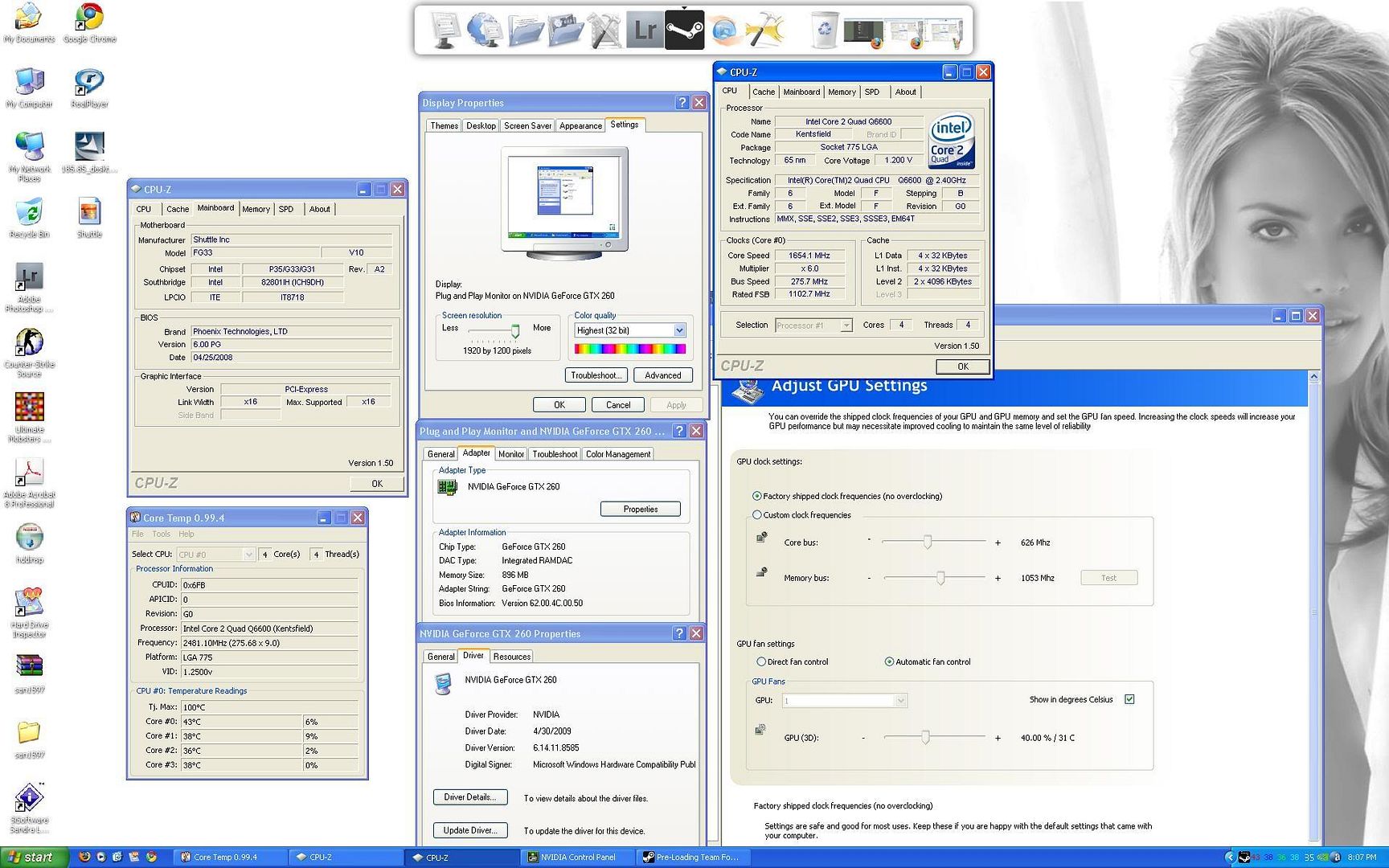Launch RealPlayer from the desktop
This screenshot has height=868, width=1389.
[89, 88]
